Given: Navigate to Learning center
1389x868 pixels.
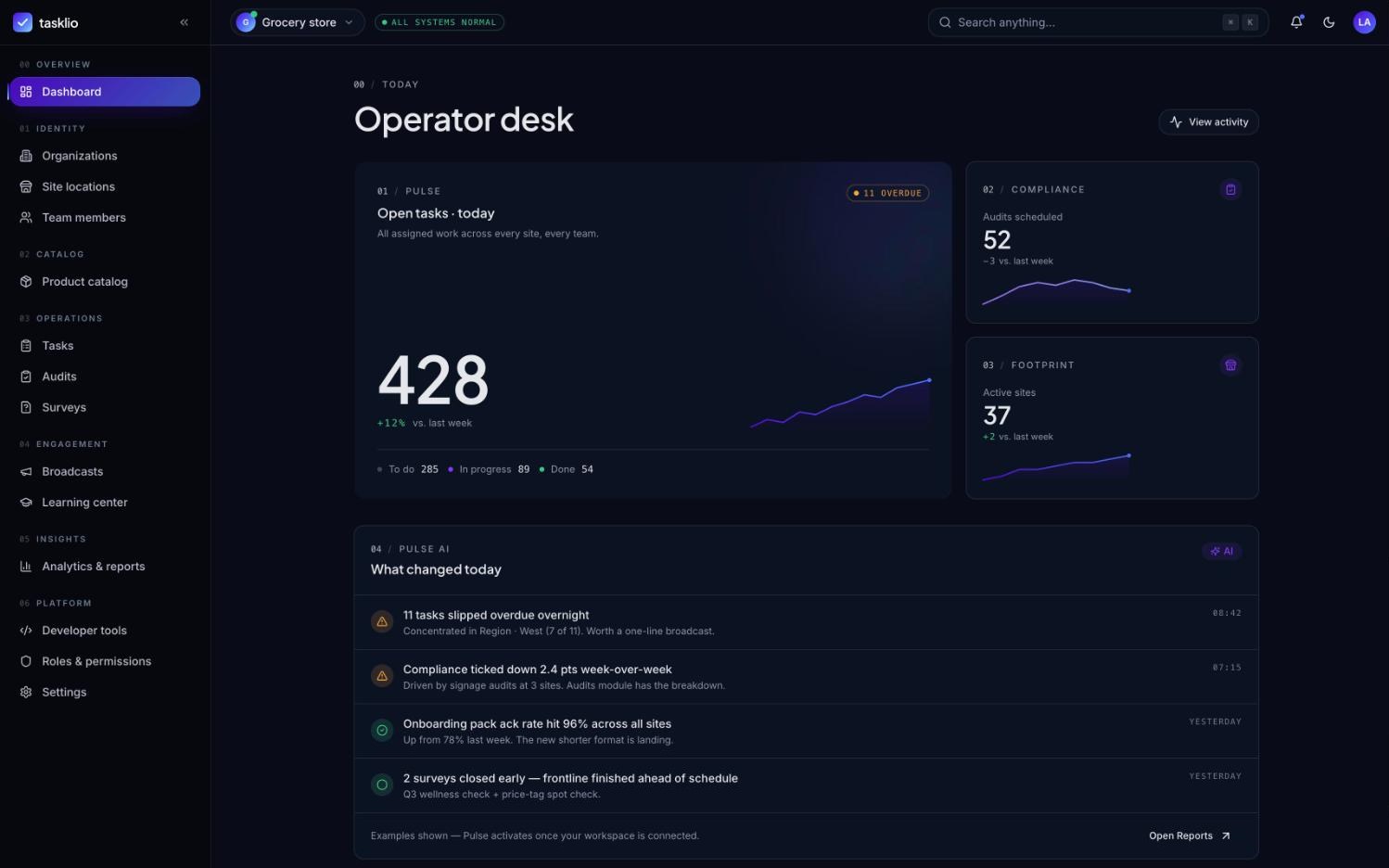Looking at the screenshot, I should point(104,502).
